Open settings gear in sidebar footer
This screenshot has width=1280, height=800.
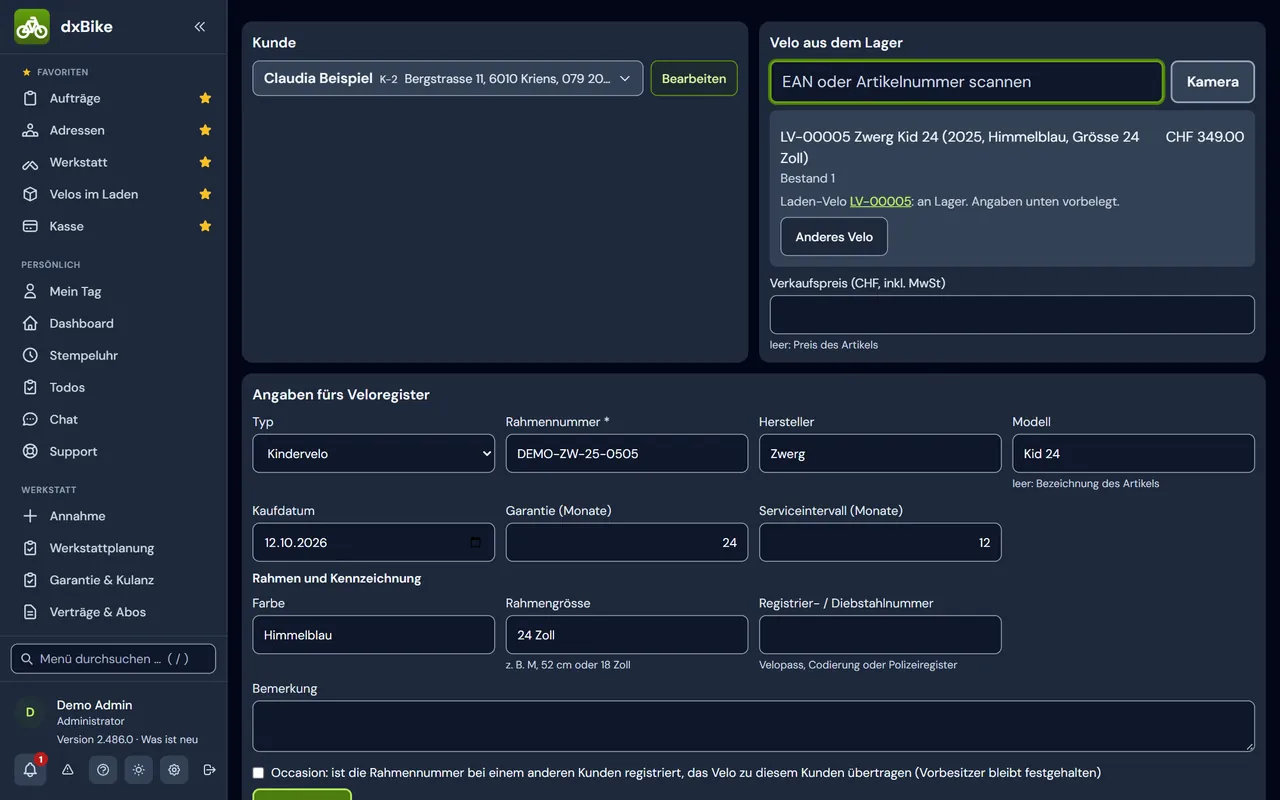174,770
